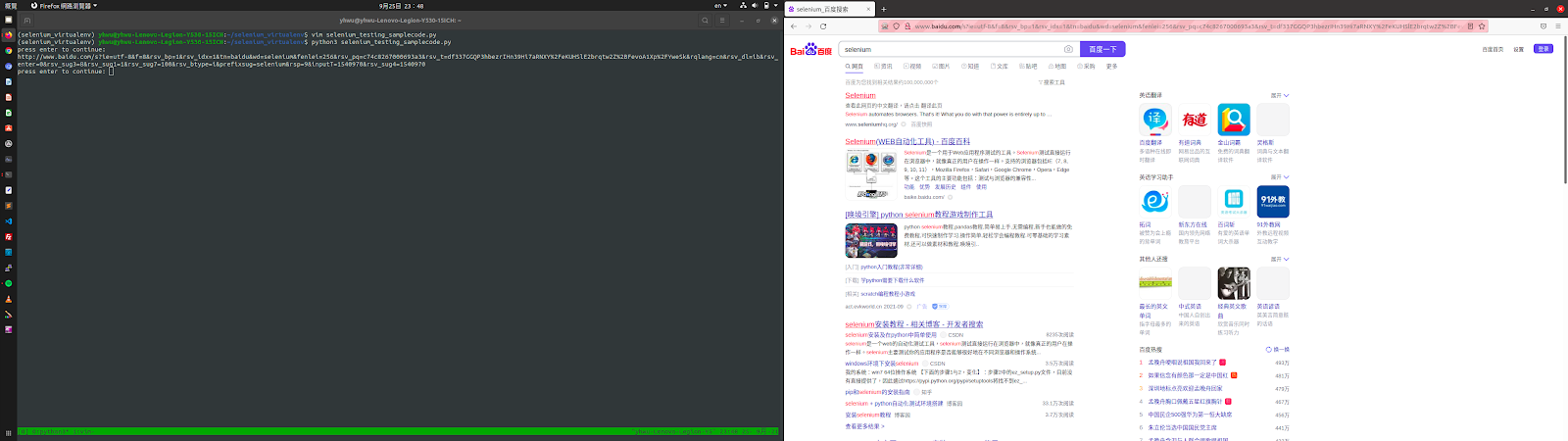Select the 视频 search tab
Screen dimensions: 1568x441
pos(912,67)
